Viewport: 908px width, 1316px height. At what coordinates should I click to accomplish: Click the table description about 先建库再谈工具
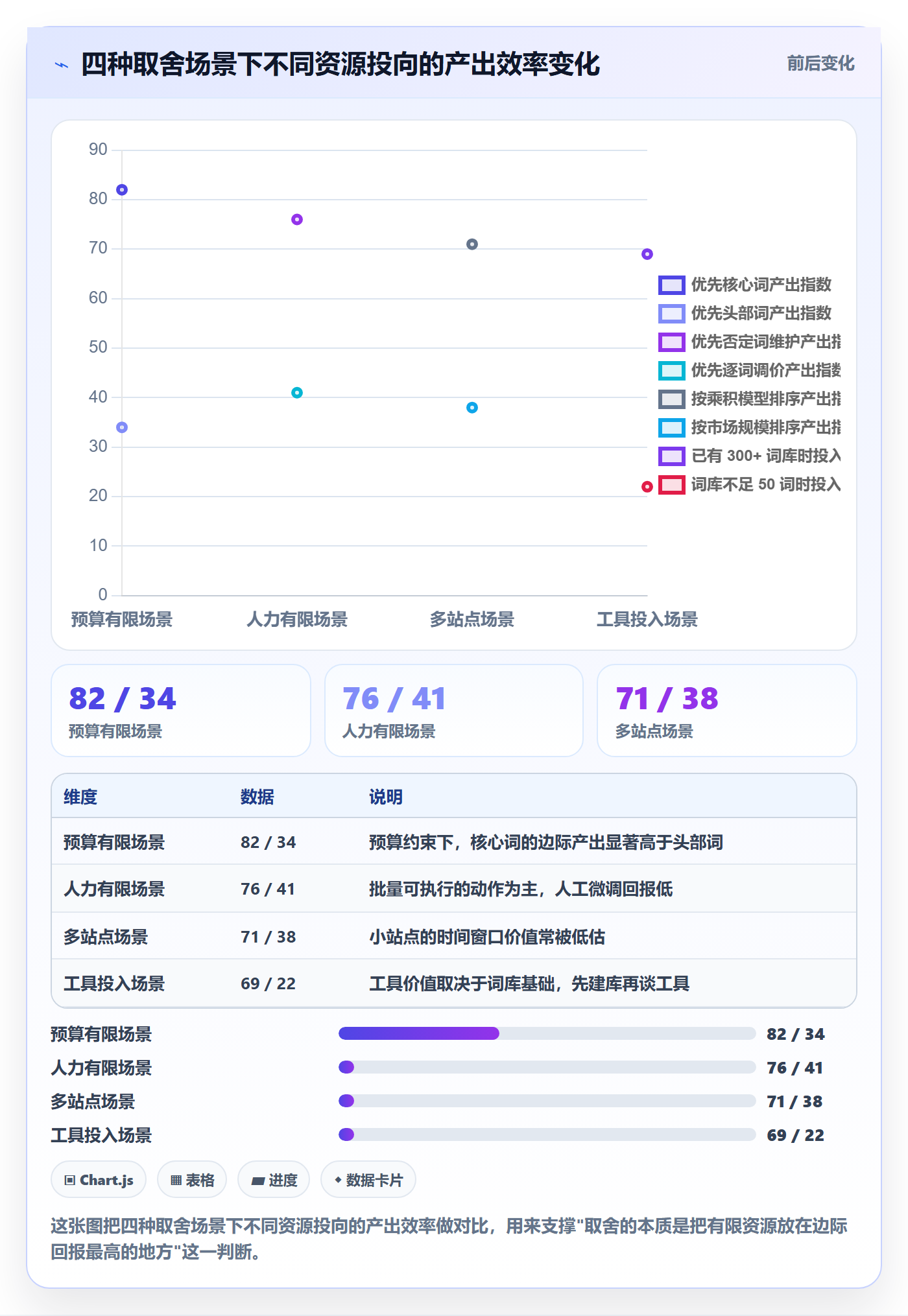pos(529,983)
